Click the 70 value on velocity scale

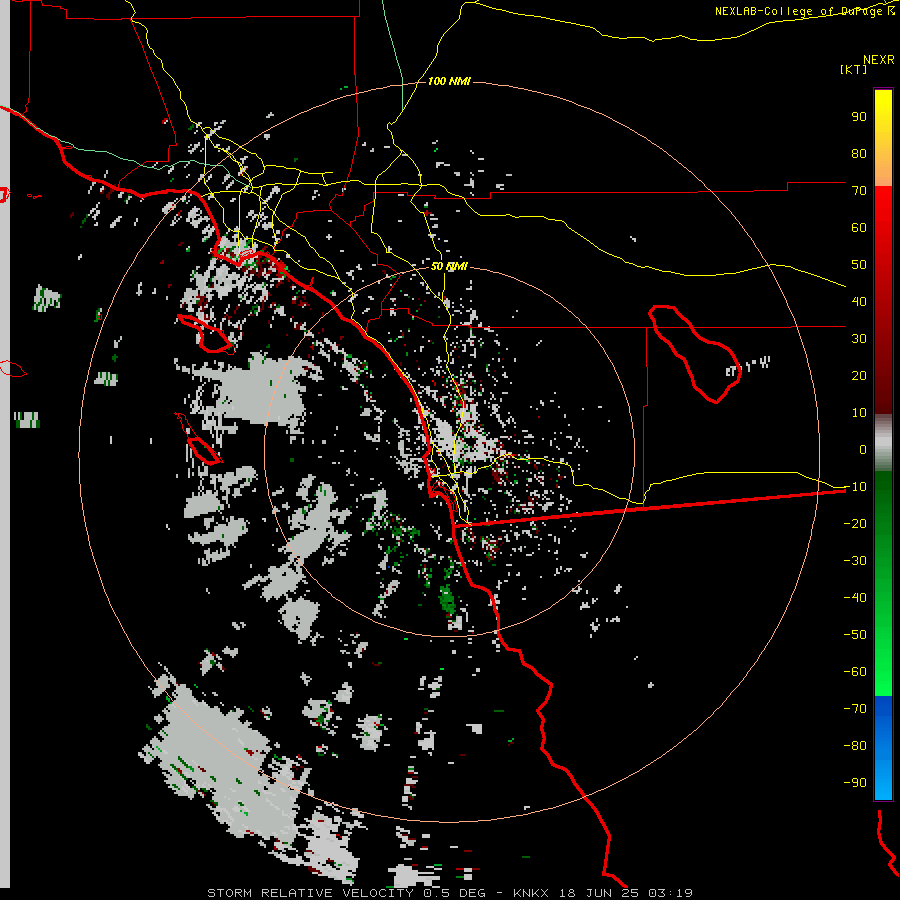pos(859,191)
